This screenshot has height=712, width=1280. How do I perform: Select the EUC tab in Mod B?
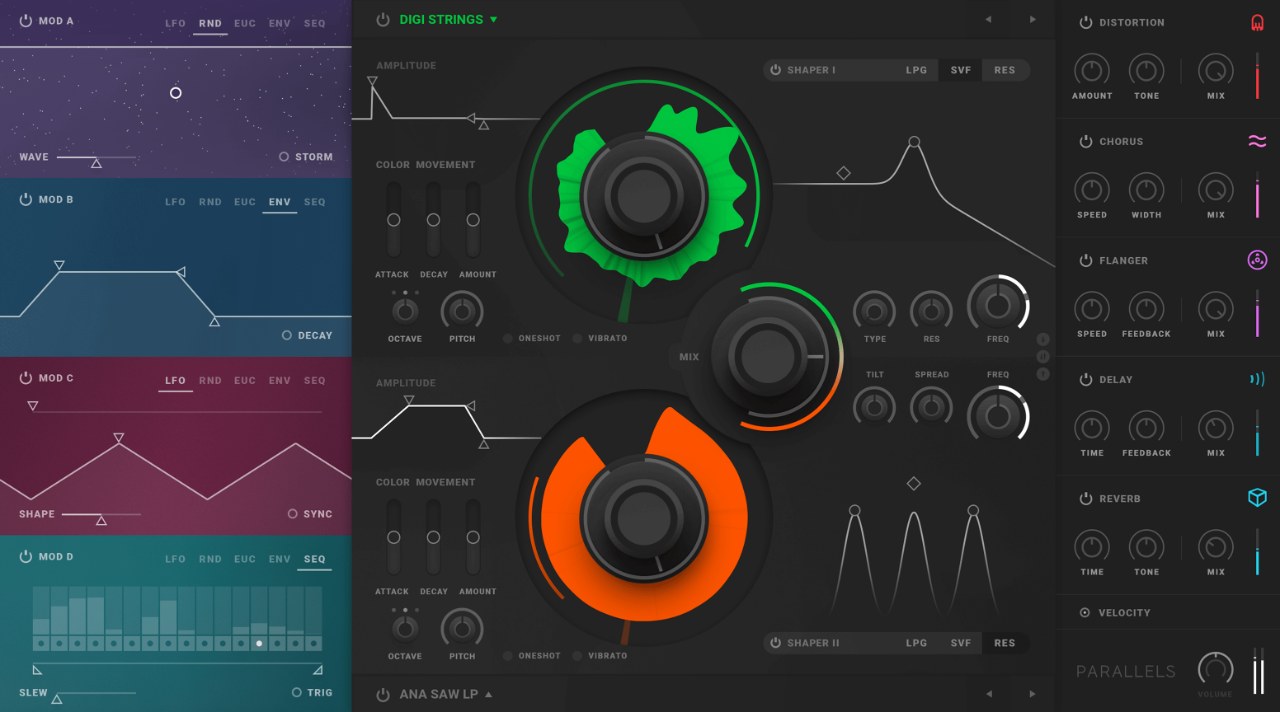click(x=245, y=202)
